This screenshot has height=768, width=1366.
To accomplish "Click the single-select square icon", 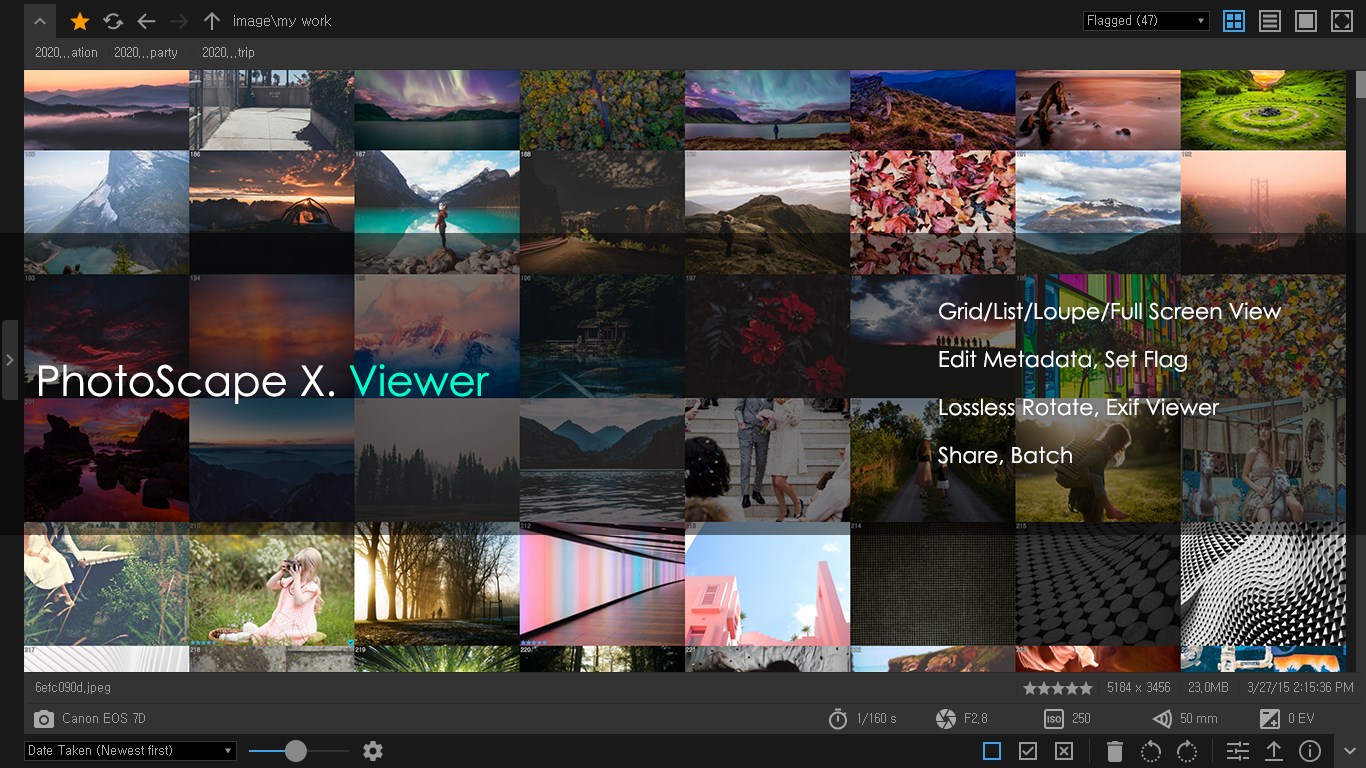I will coord(992,751).
